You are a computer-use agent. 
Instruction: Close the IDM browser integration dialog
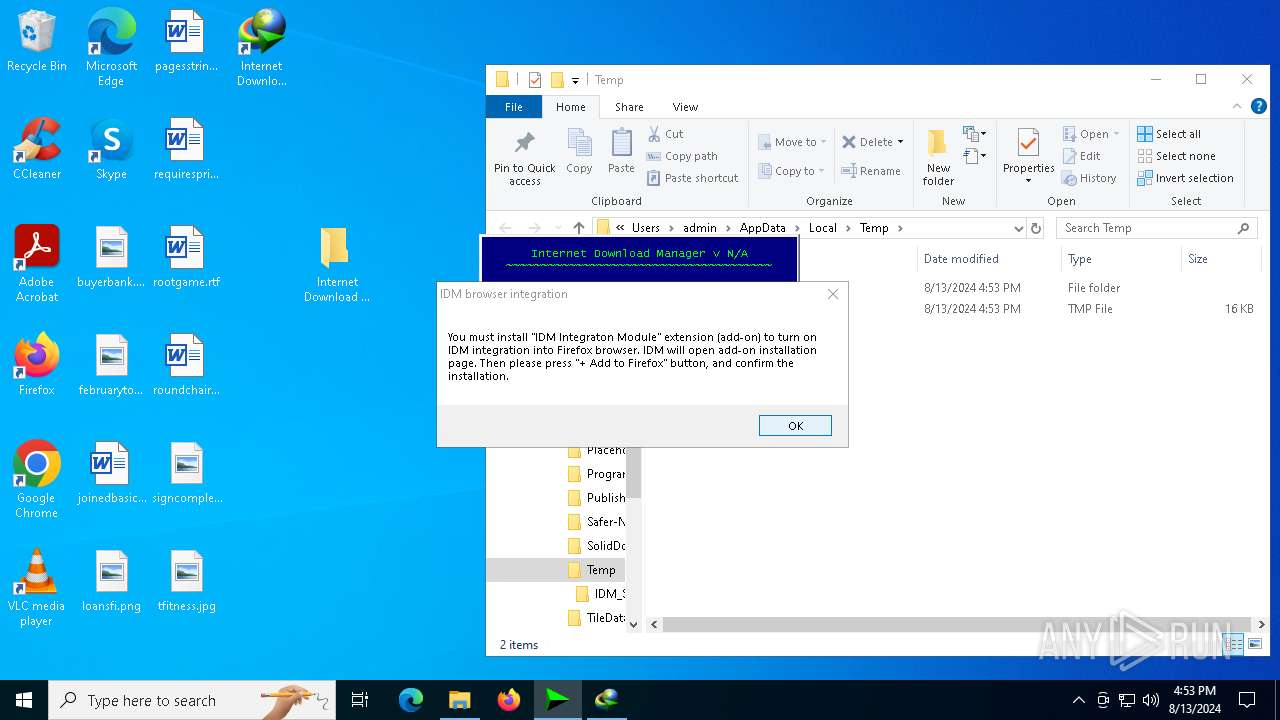tap(833, 294)
